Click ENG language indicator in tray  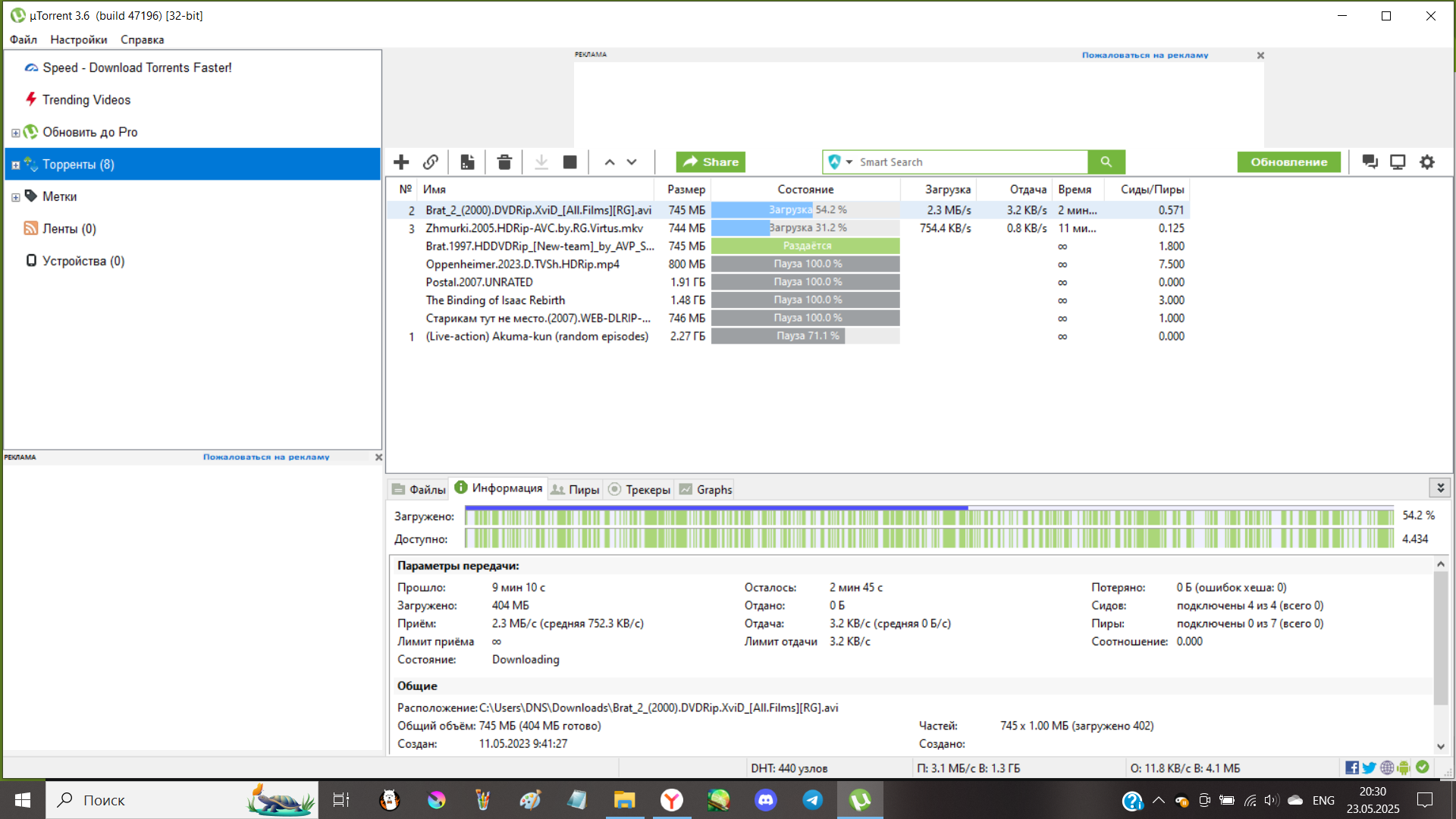click(1323, 800)
